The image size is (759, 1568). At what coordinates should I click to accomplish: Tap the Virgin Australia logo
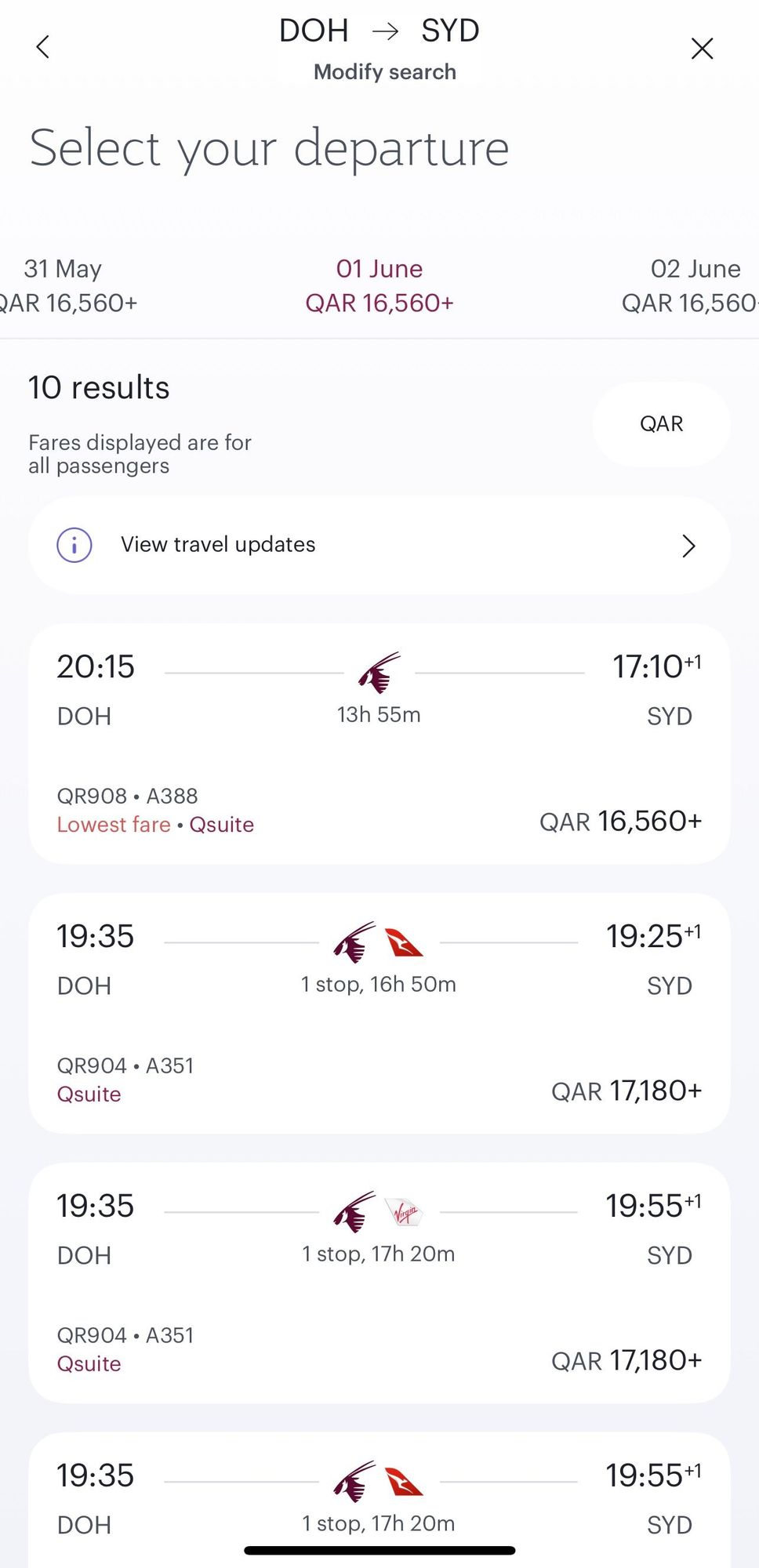tap(405, 1212)
